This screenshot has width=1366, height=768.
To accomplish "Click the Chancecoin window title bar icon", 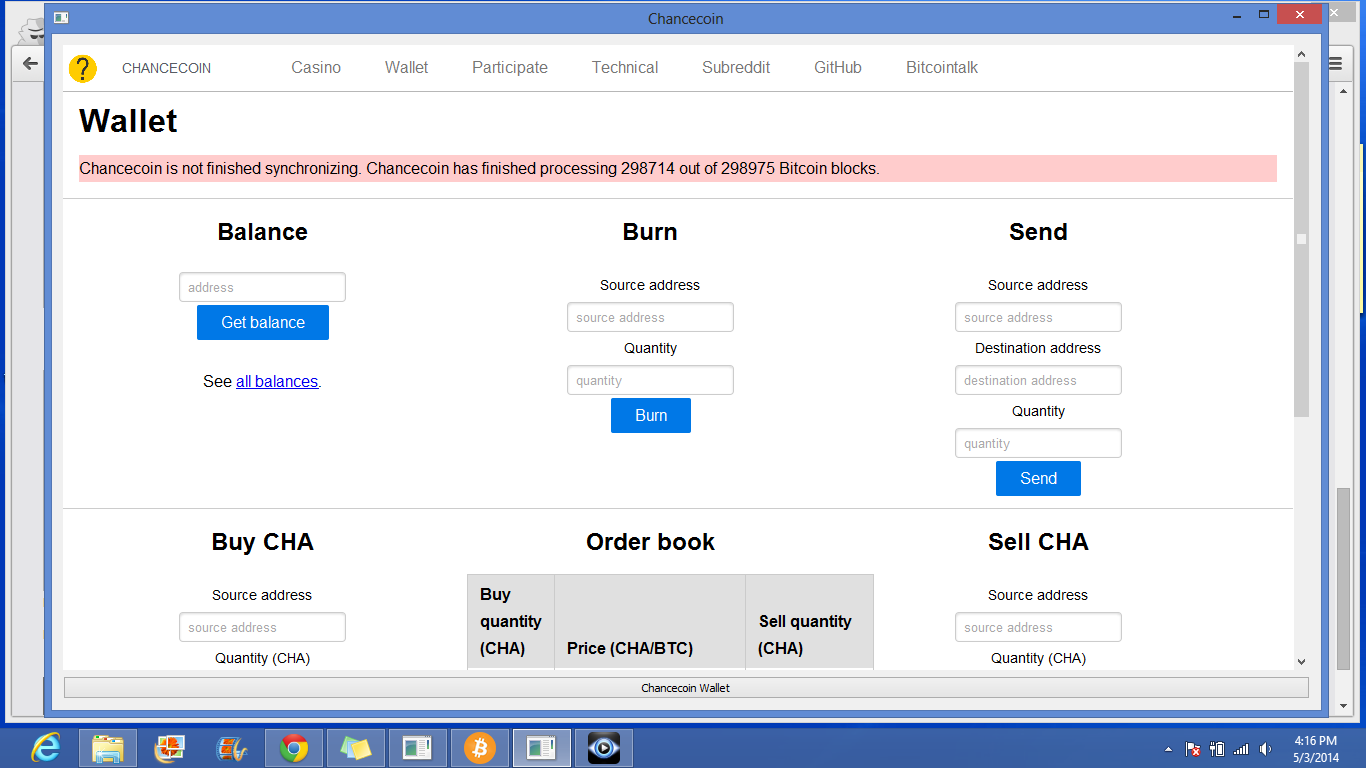I will [60, 18].
